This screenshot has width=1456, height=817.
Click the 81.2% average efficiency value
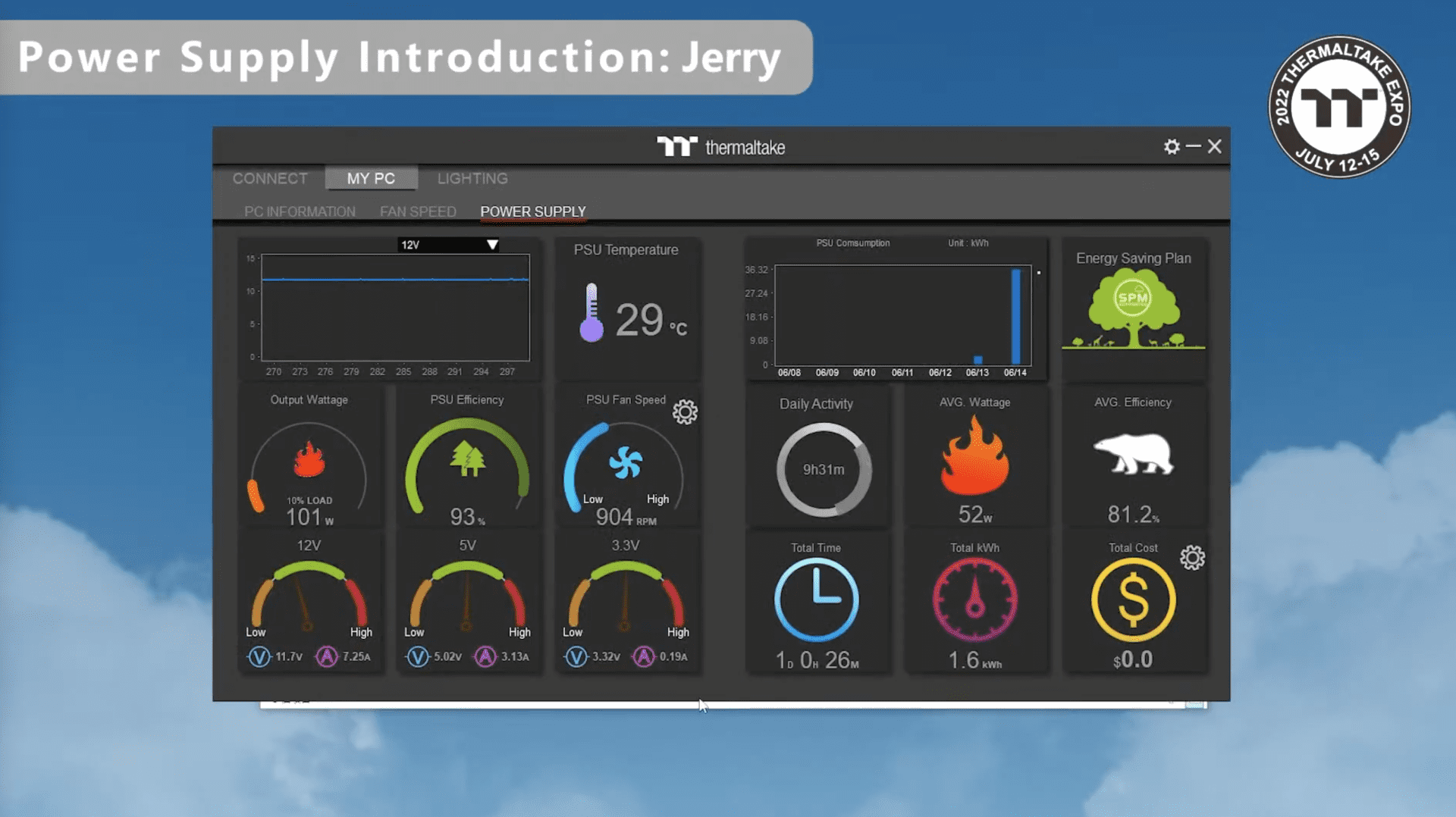(x=1134, y=515)
